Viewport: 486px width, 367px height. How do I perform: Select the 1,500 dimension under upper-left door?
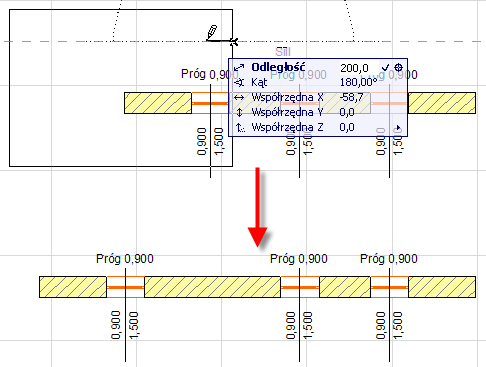pos(219,141)
